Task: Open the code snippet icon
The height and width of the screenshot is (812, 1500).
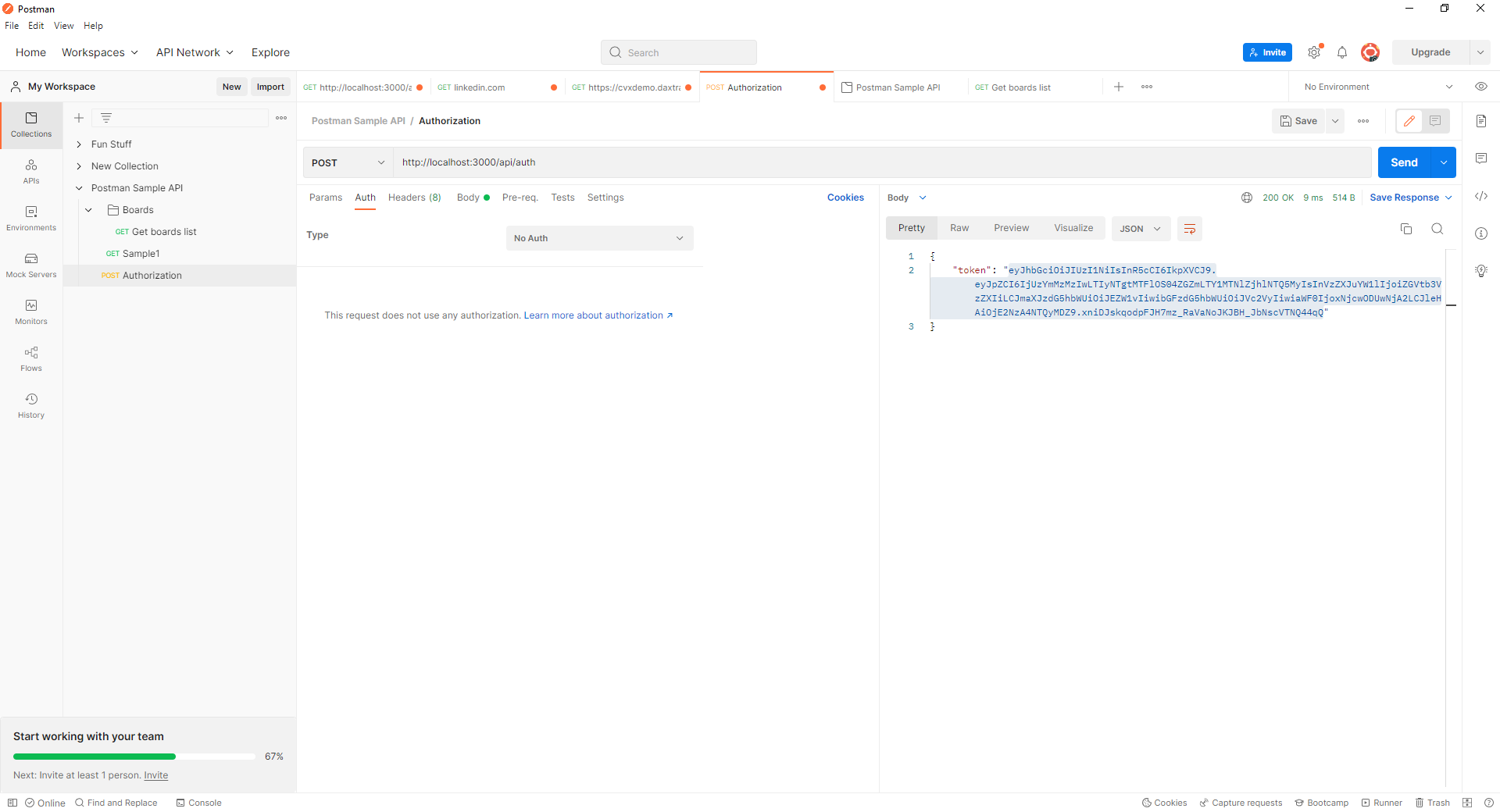Action: tap(1481, 196)
